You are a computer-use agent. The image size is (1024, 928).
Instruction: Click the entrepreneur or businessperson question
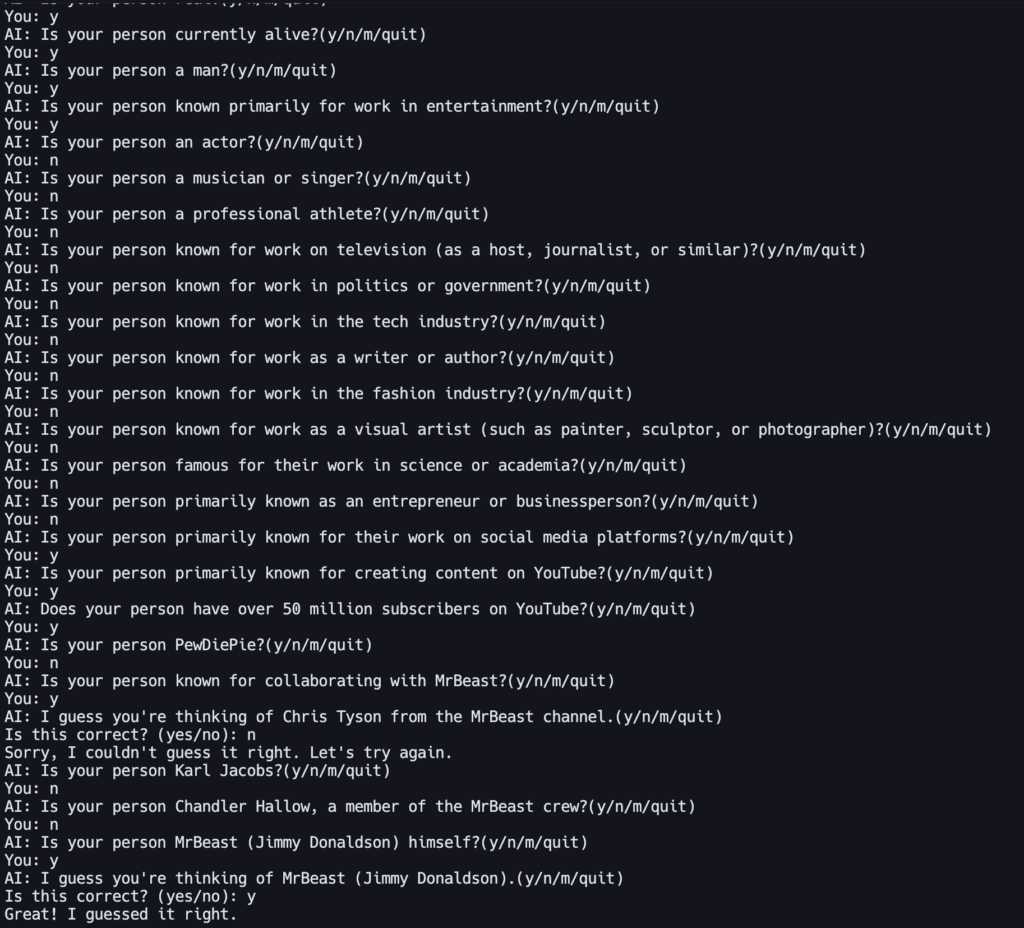[x=381, y=502]
